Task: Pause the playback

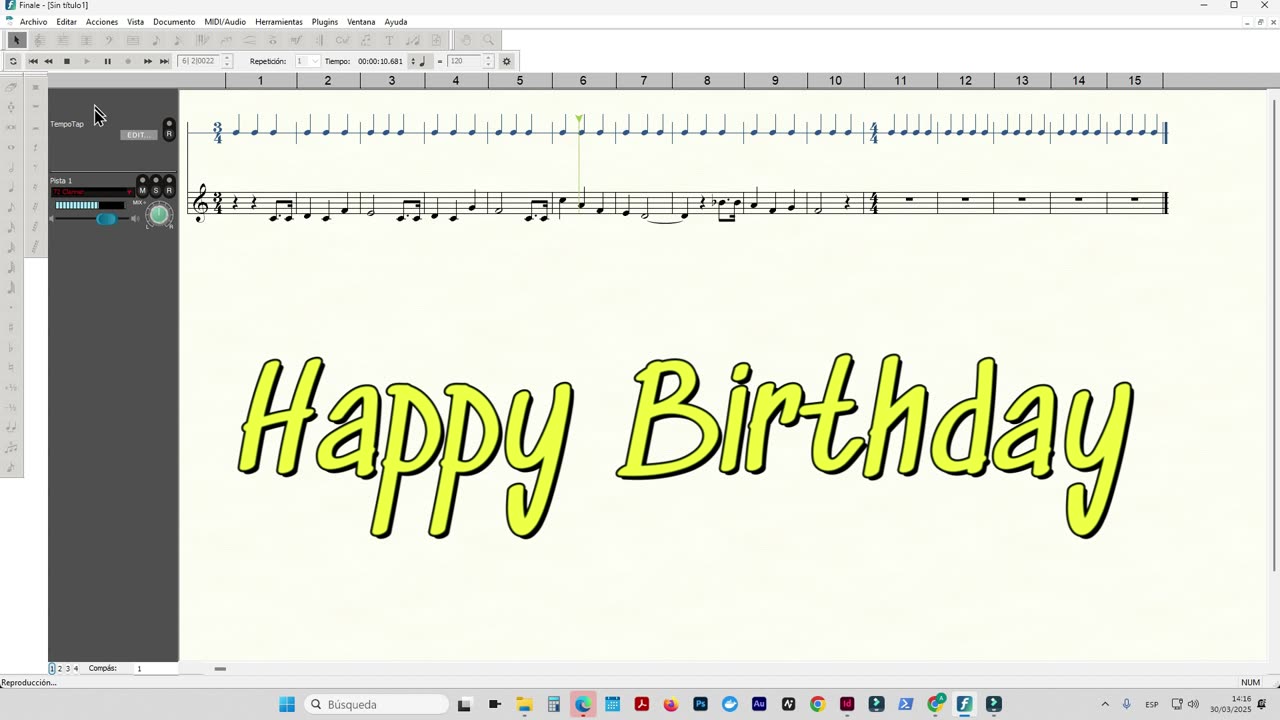Action: (108, 61)
